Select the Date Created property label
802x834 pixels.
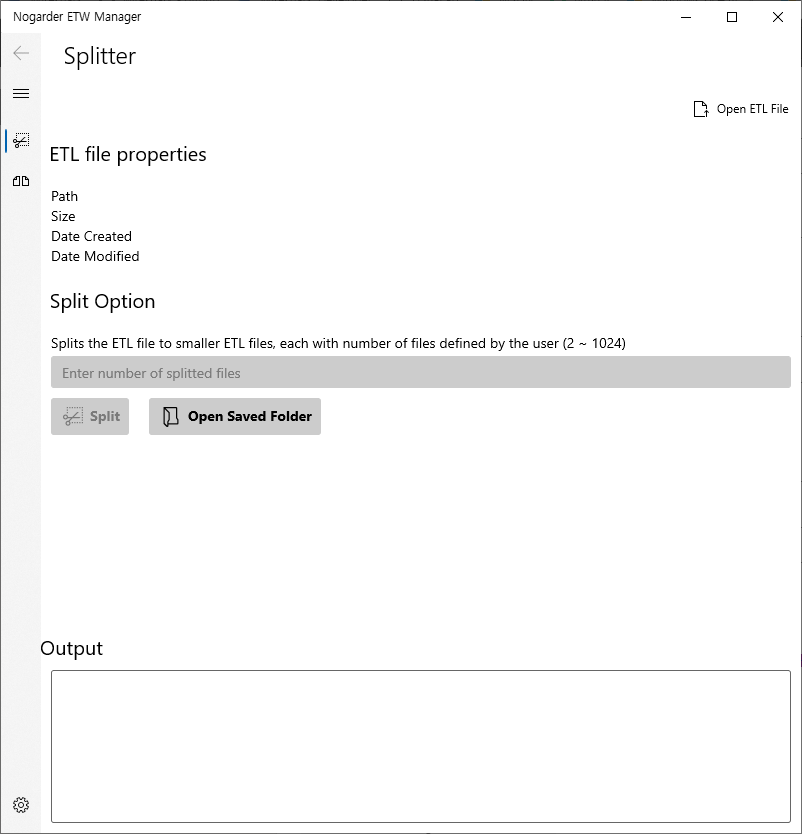pos(91,236)
